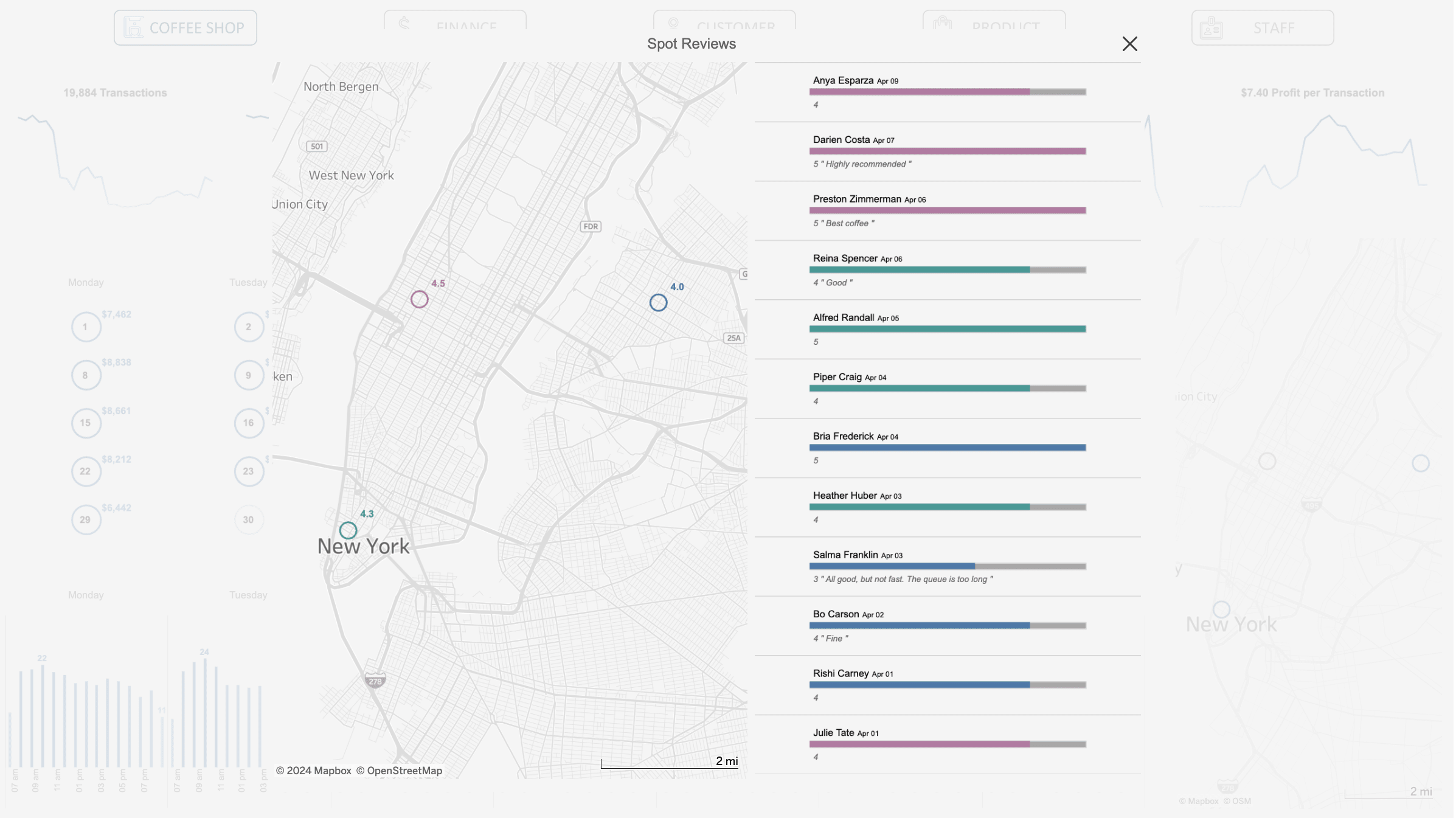Open the OpenStreetMap attribution link
Screen dimensions: 1456x818
(399, 771)
